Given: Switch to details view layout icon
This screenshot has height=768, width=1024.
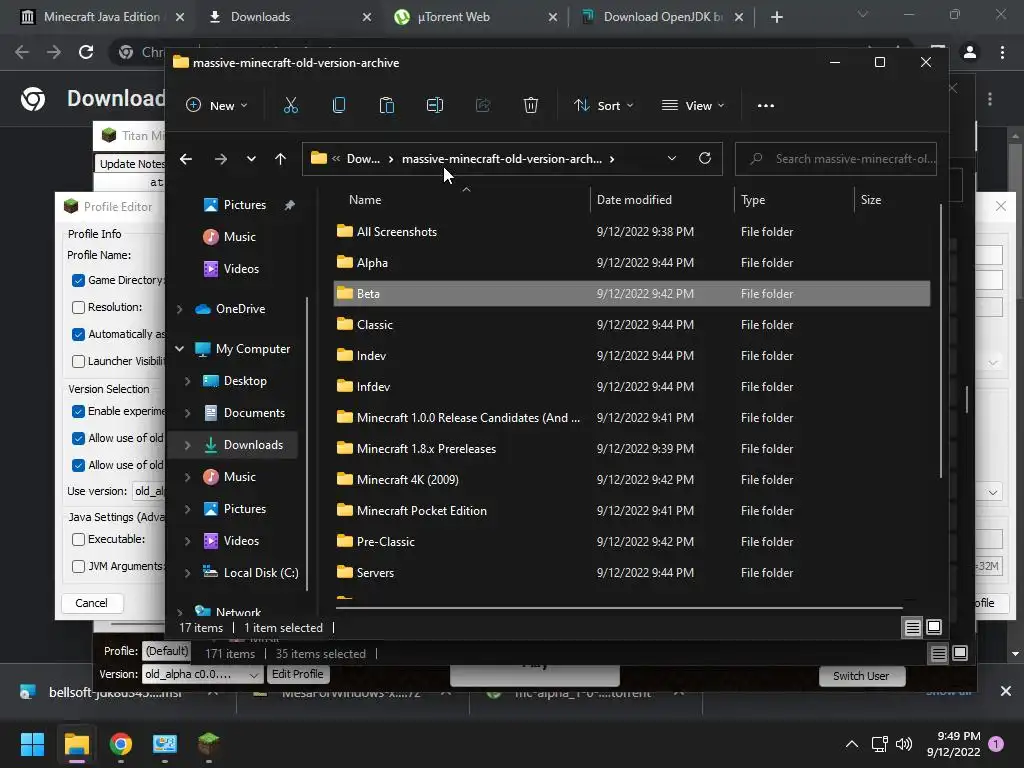Looking at the screenshot, I should tap(912, 628).
